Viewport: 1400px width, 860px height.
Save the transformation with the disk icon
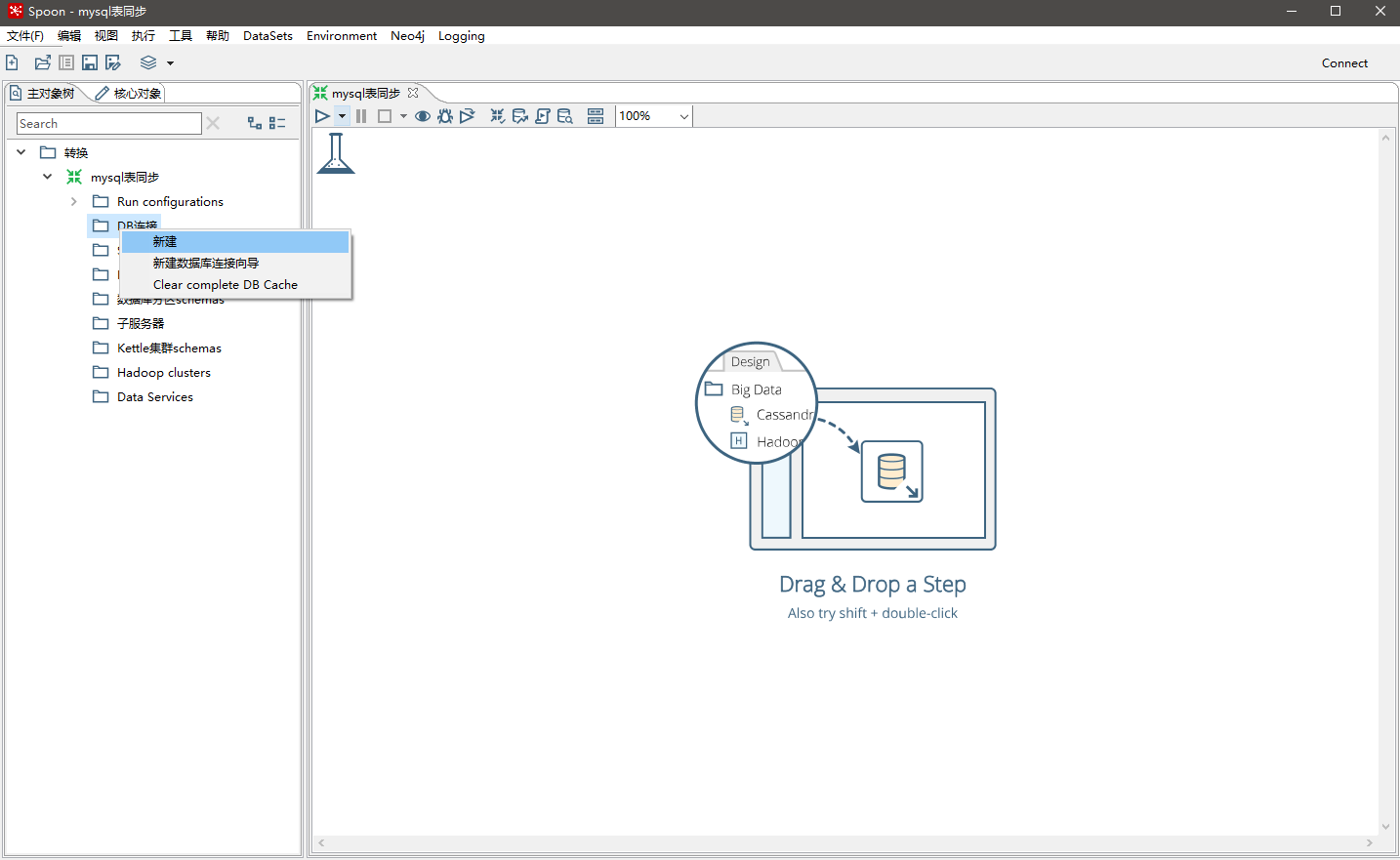pos(90,62)
